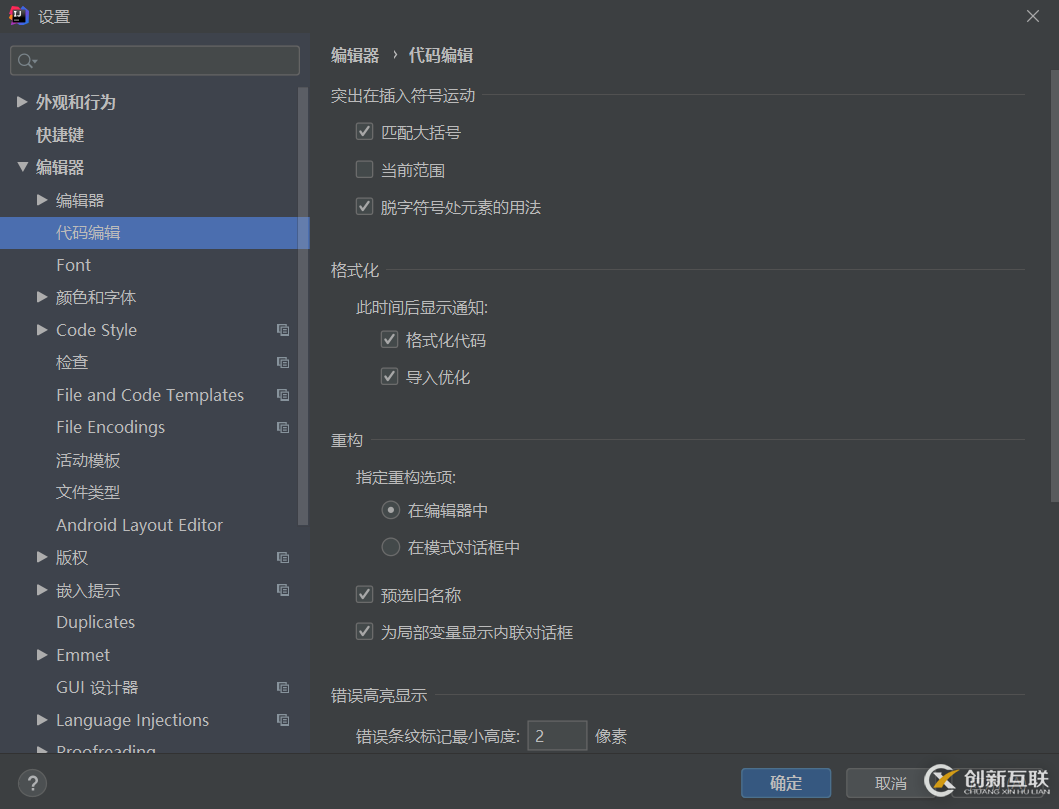
Task: Click the 确定 button
Action: [x=786, y=783]
